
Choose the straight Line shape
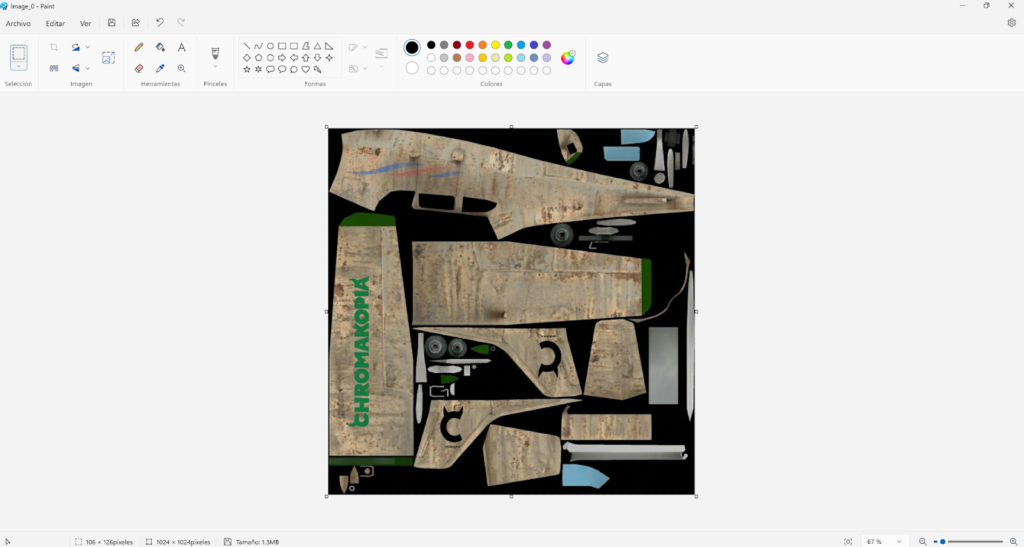pos(246,46)
